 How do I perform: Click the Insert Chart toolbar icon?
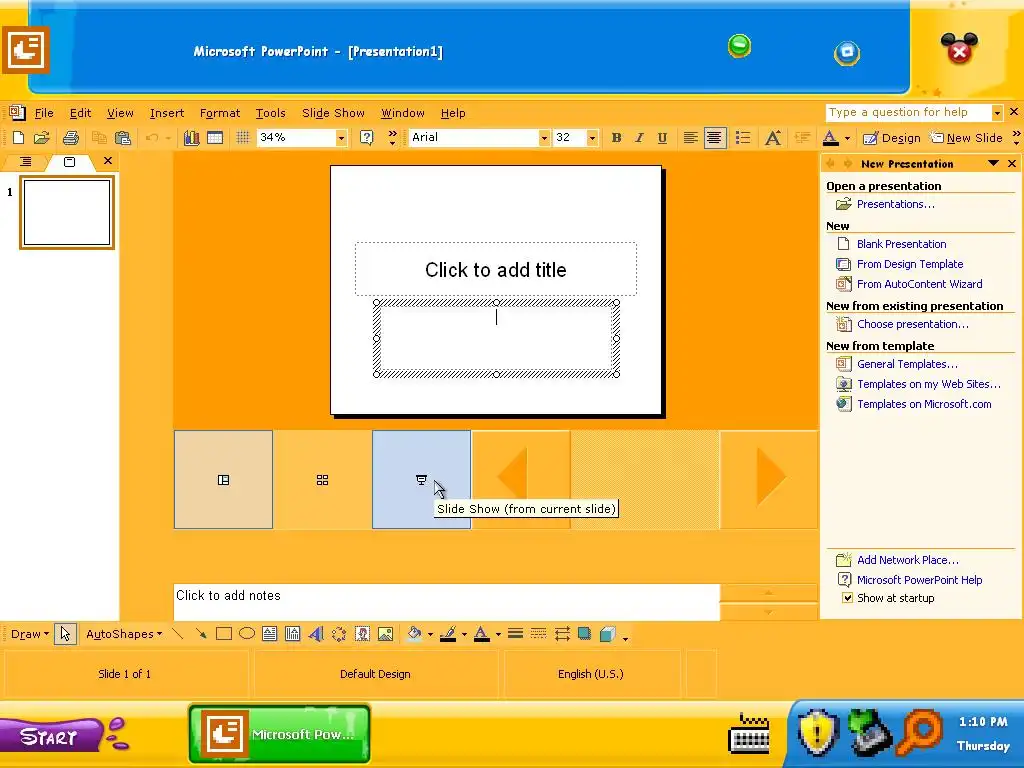pyautogui.click(x=191, y=138)
